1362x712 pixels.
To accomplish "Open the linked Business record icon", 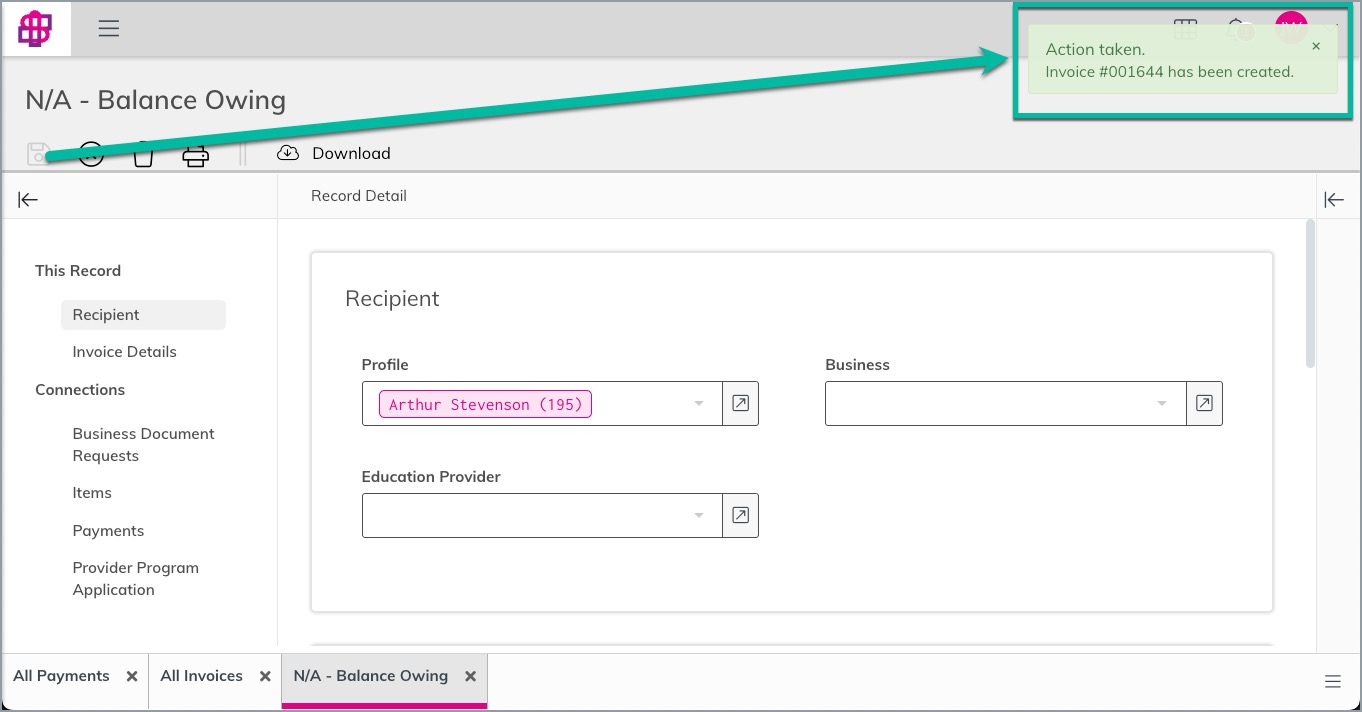I will (1204, 403).
